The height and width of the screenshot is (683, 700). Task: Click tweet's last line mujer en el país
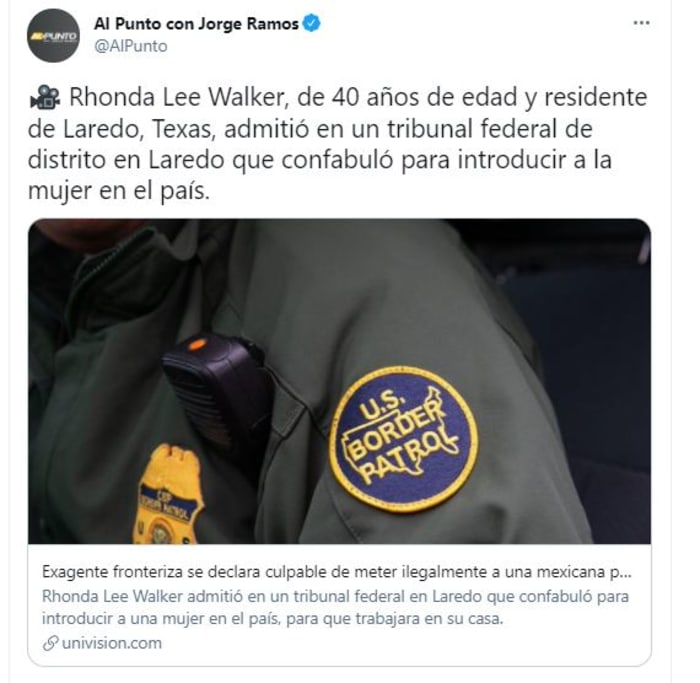(x=119, y=191)
